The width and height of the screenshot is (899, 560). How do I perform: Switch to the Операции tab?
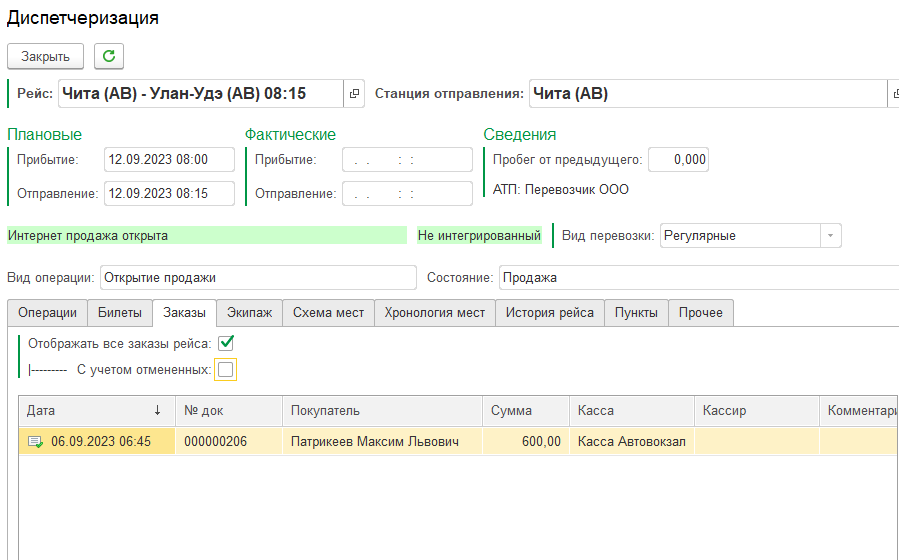click(x=47, y=313)
